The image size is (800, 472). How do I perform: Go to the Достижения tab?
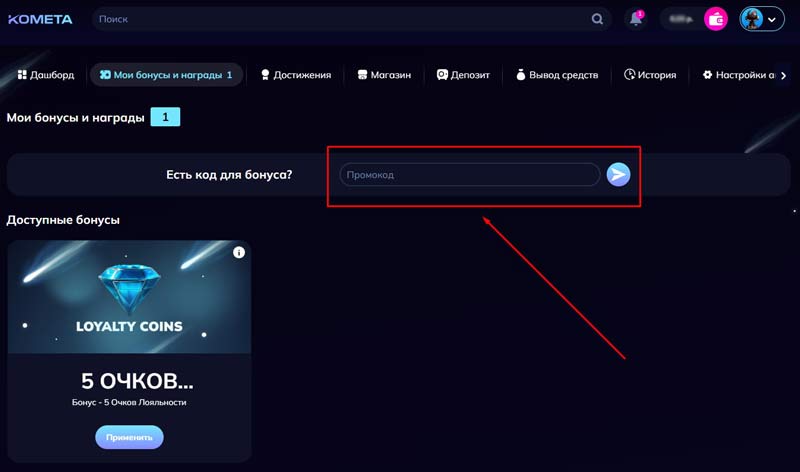[x=295, y=75]
